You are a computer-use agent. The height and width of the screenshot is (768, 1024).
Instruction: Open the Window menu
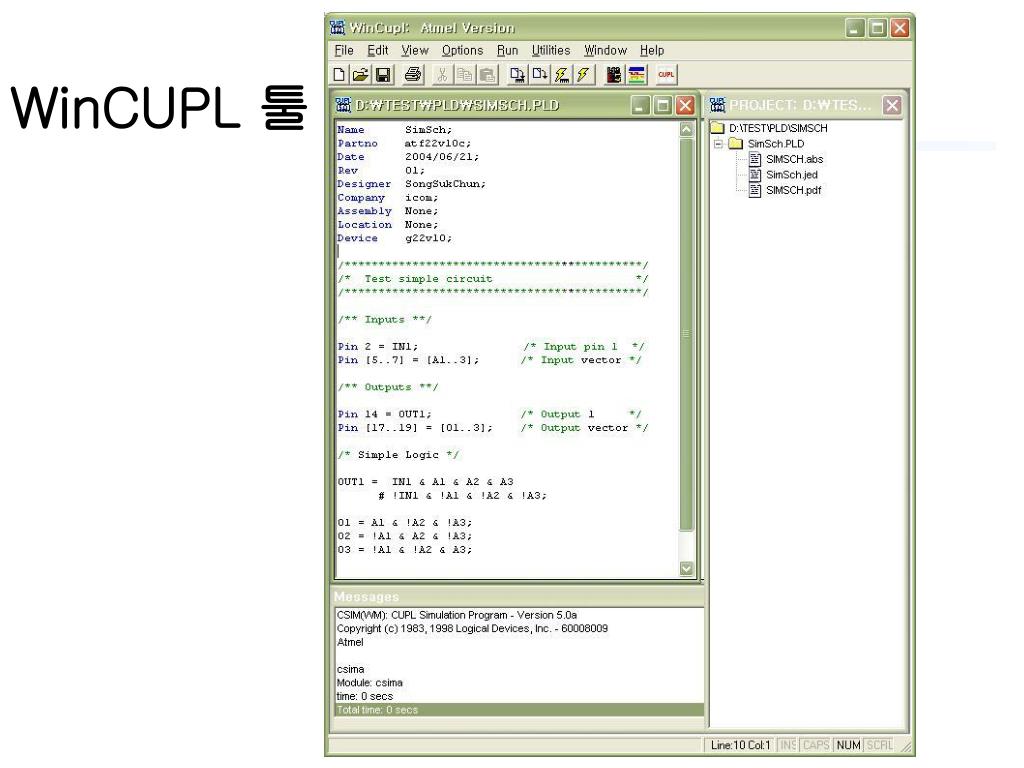point(605,50)
